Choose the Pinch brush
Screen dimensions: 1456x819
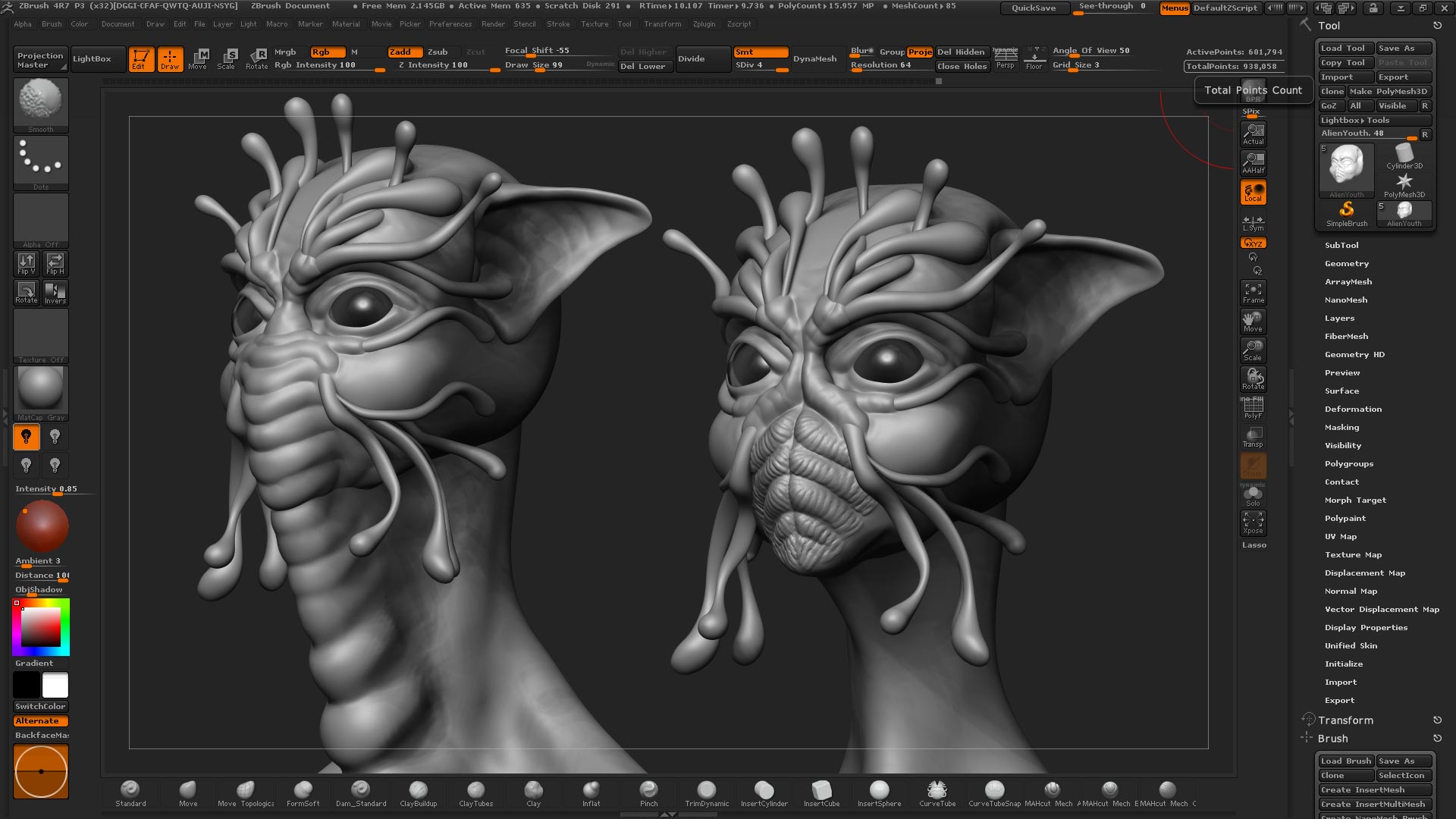648,793
